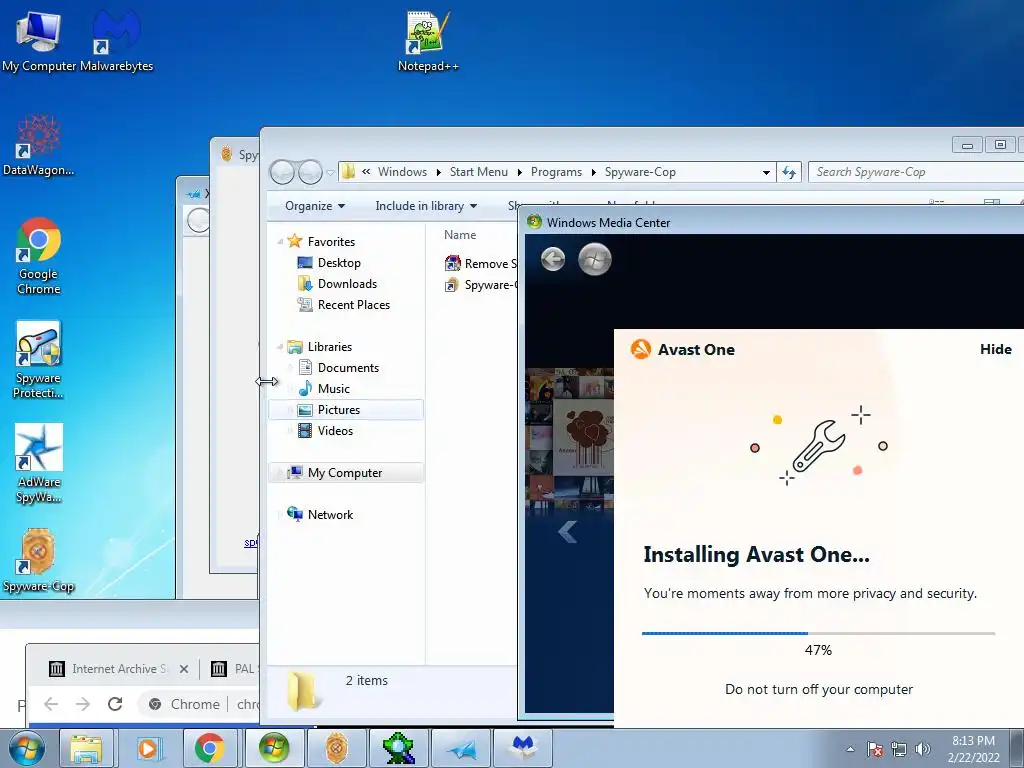
Task: Click Spyware-Cop in the breadcrumb
Action: point(640,172)
